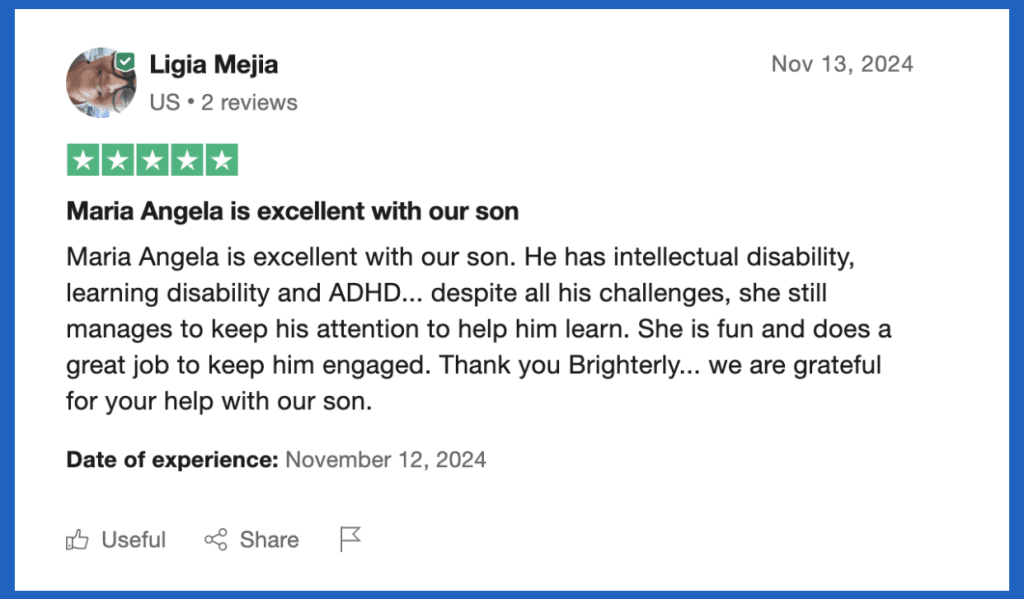Click the "Date of experience:" label
Image resolution: width=1024 pixels, height=599 pixels.
point(172,460)
